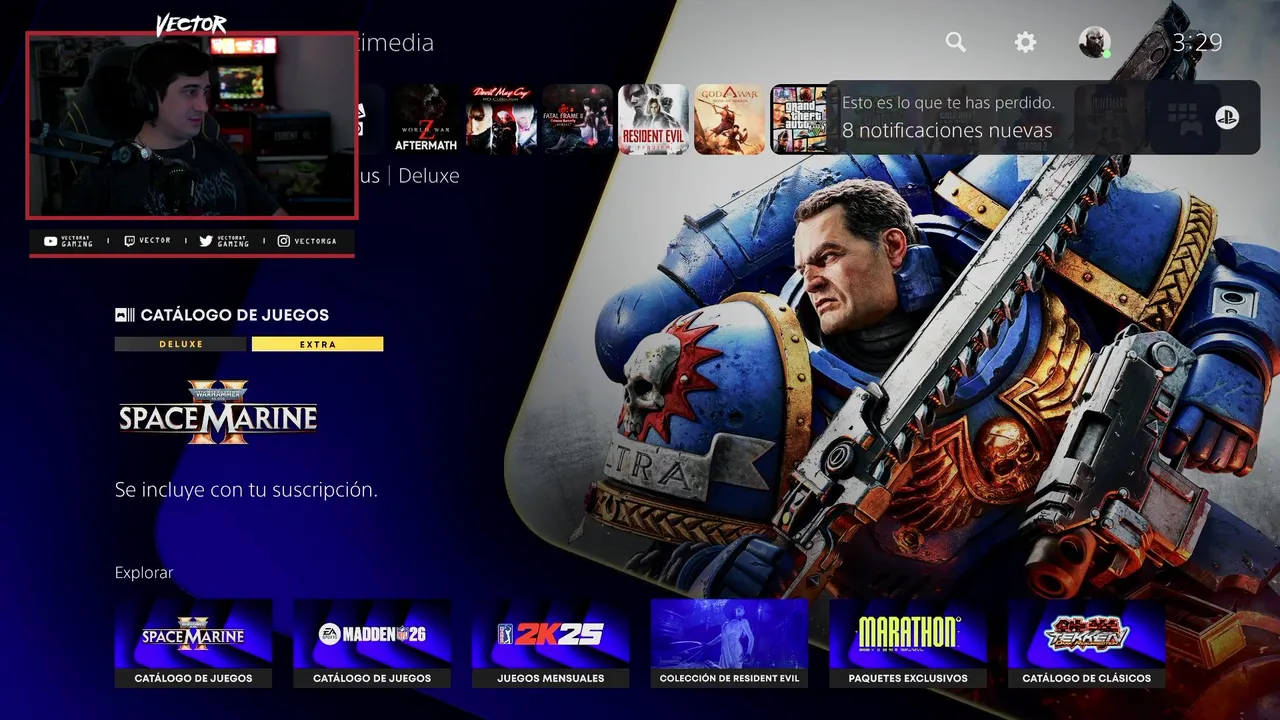1280x720 pixels.
Task: Select the God of War game tile
Action: [x=729, y=119]
